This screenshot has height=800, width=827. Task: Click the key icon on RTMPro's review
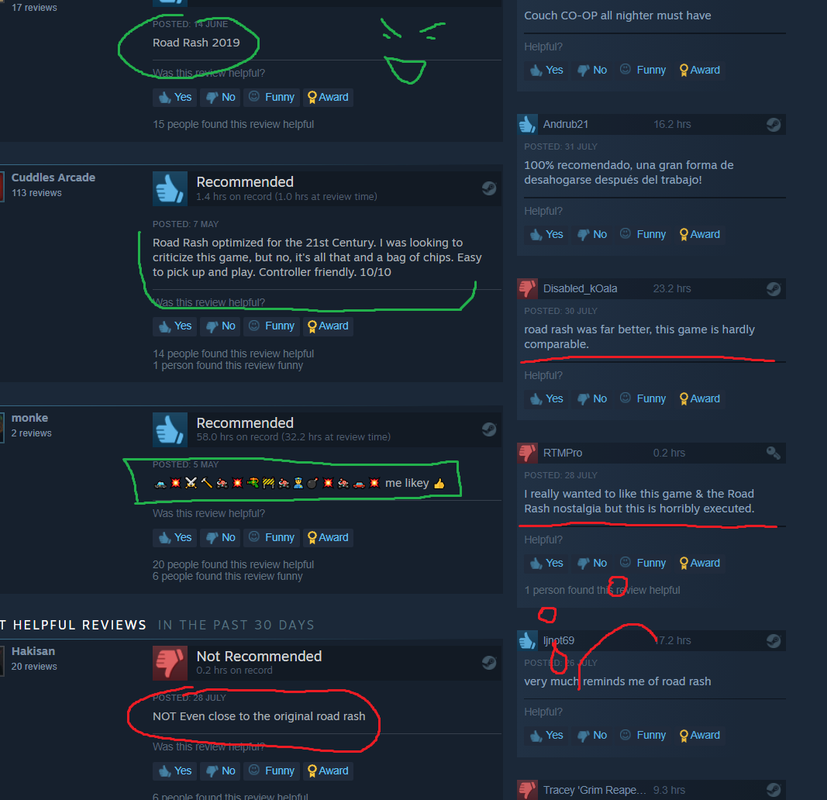click(x=773, y=452)
